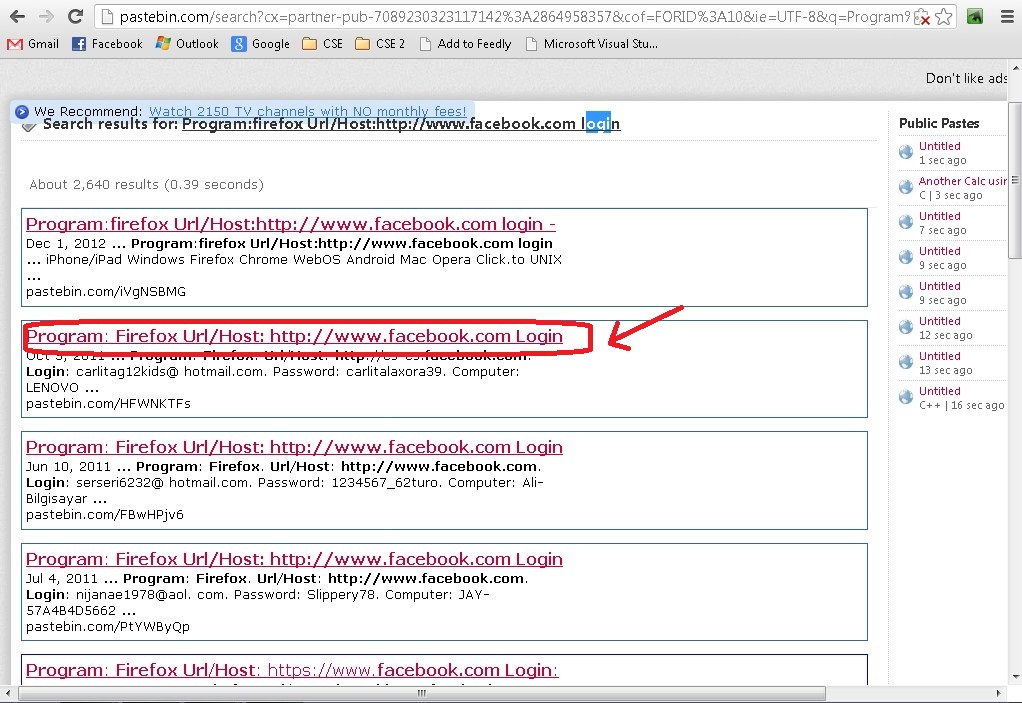Viewport: 1022px width, 703px height.
Task: Click globe icon beside 13 sec ago paste
Action: (906, 362)
